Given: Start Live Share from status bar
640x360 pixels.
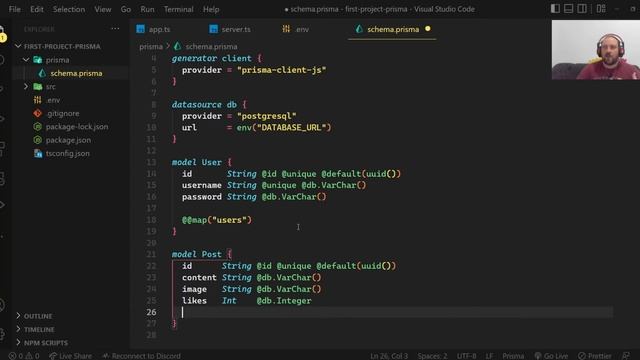Looking at the screenshot, I should tap(71, 356).
